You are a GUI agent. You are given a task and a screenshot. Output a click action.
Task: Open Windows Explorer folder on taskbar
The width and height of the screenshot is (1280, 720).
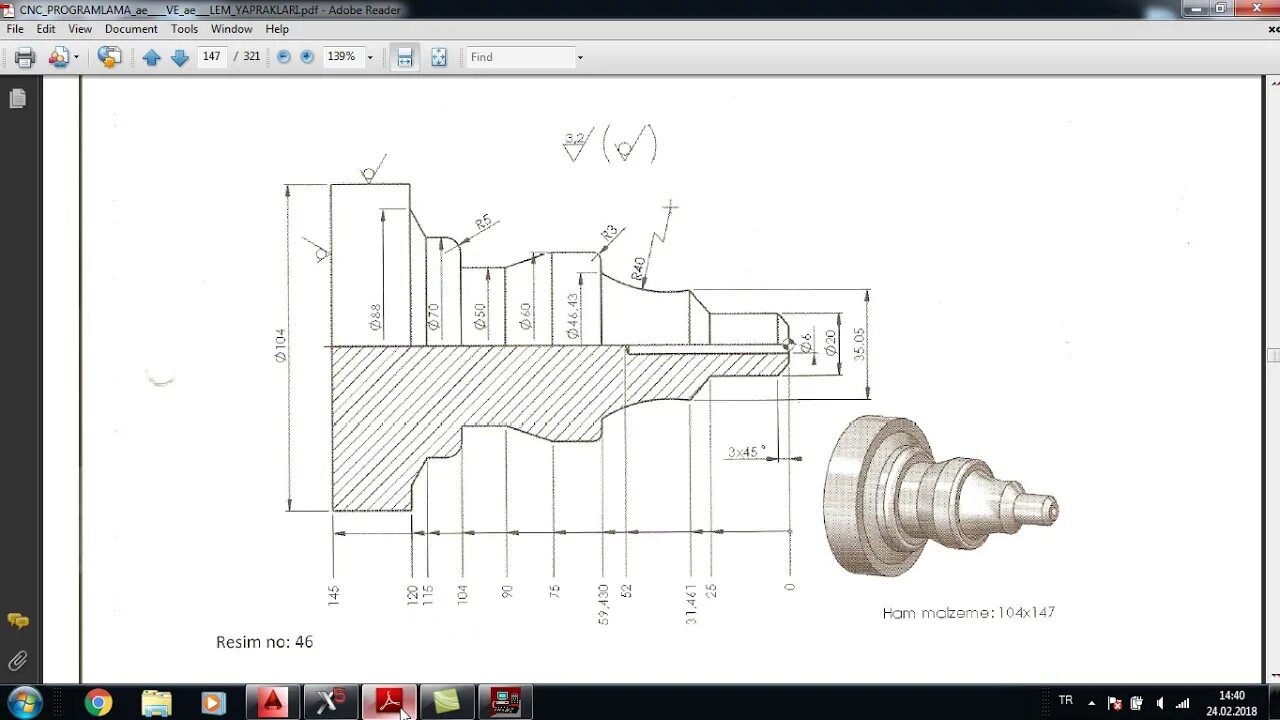156,703
